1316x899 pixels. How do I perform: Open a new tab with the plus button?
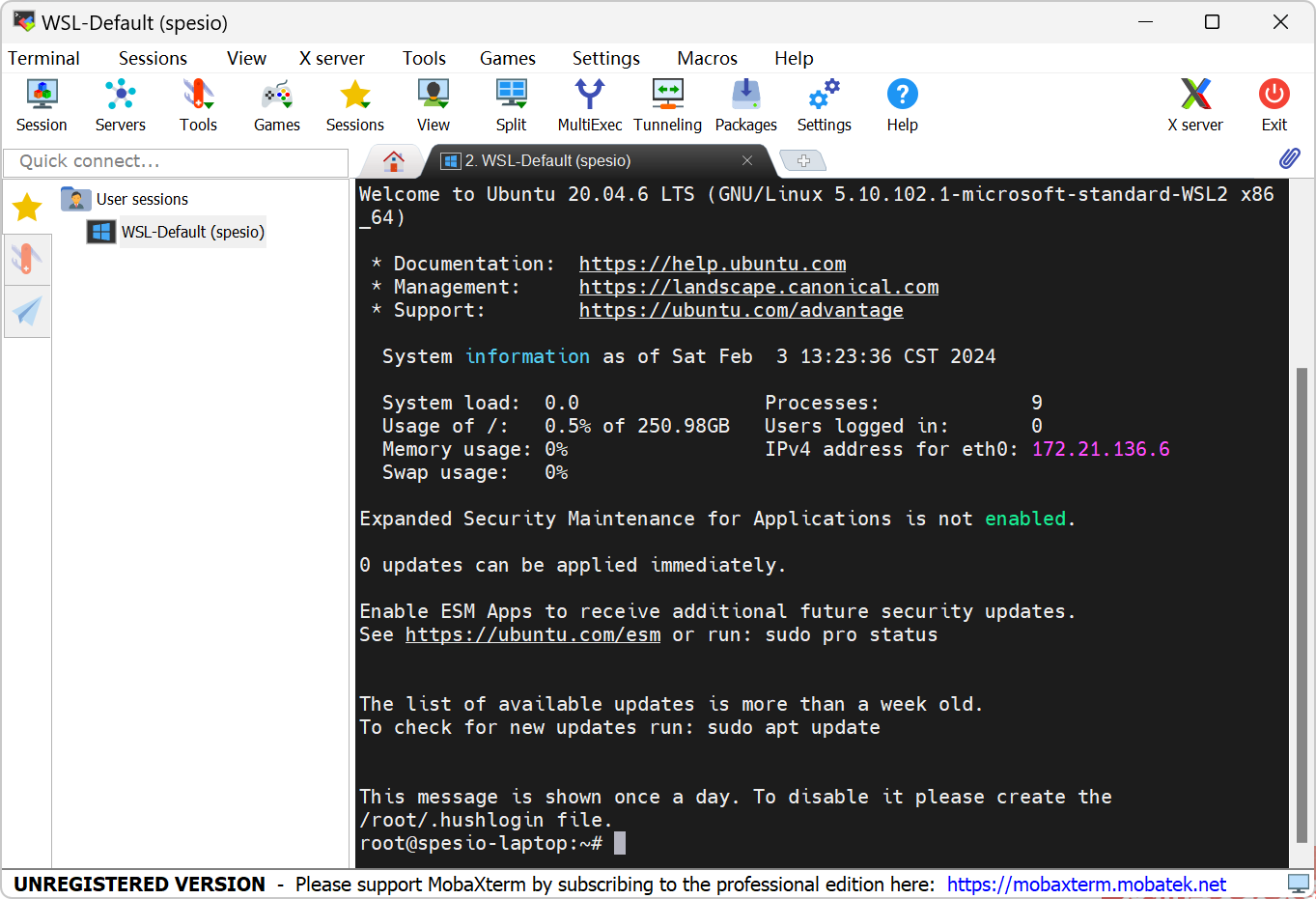coord(802,160)
